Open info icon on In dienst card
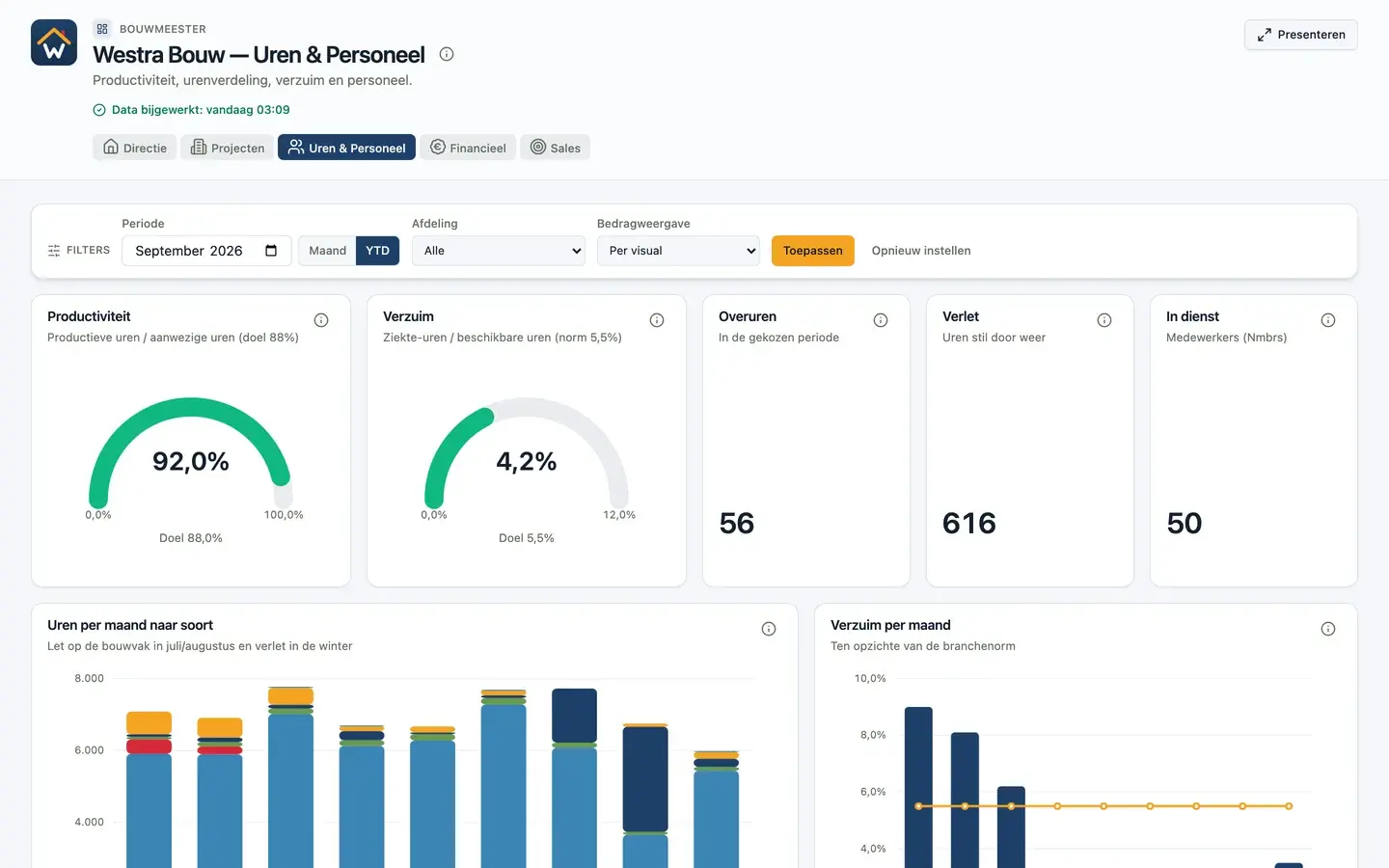 (1328, 320)
